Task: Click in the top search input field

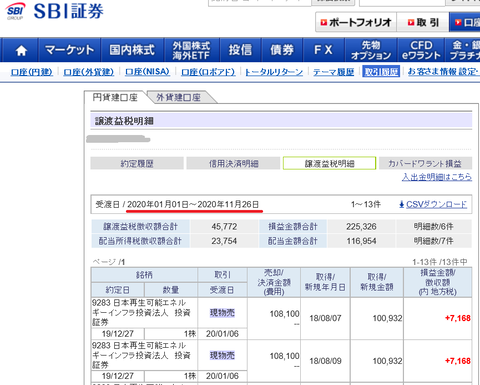Action: [x=260, y=3]
